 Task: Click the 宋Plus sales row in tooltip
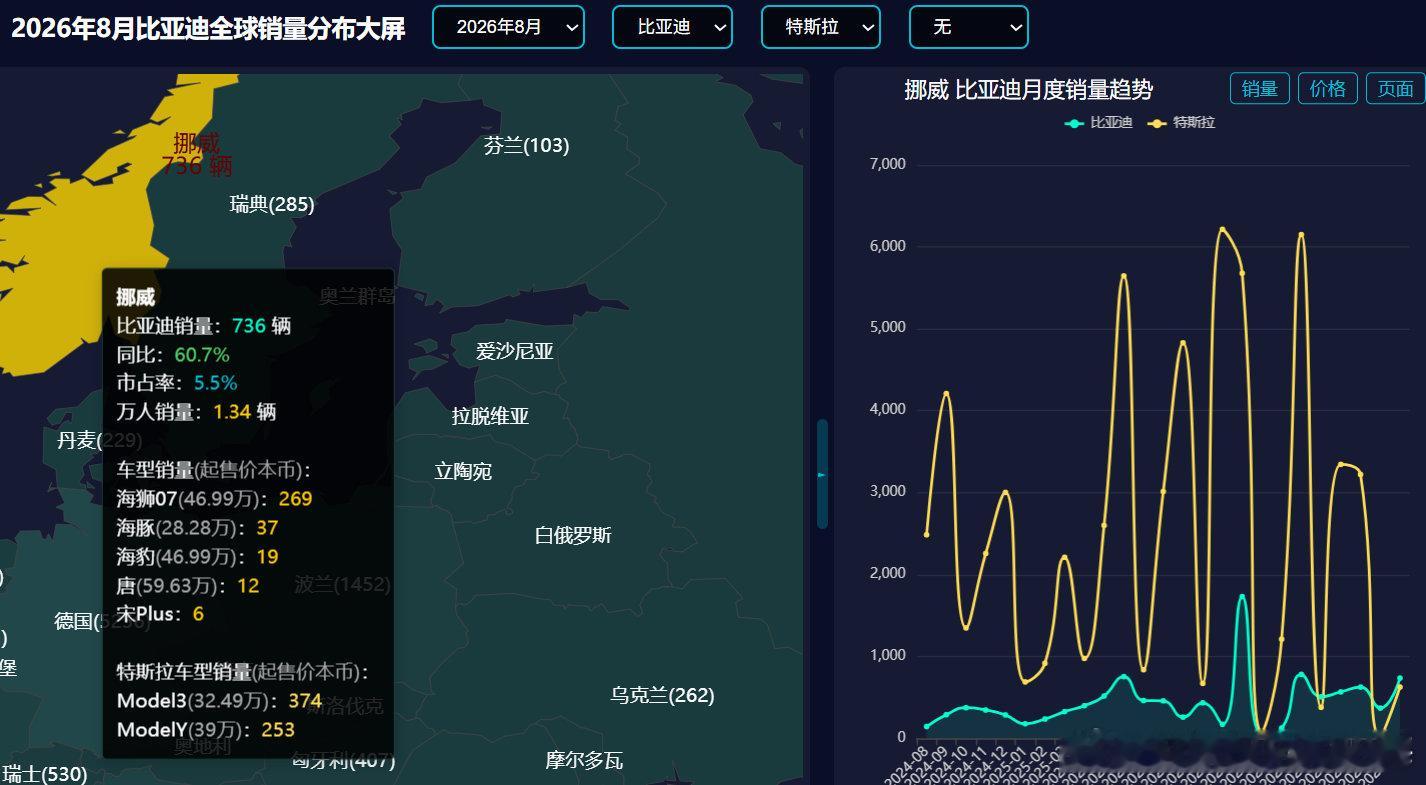point(160,614)
